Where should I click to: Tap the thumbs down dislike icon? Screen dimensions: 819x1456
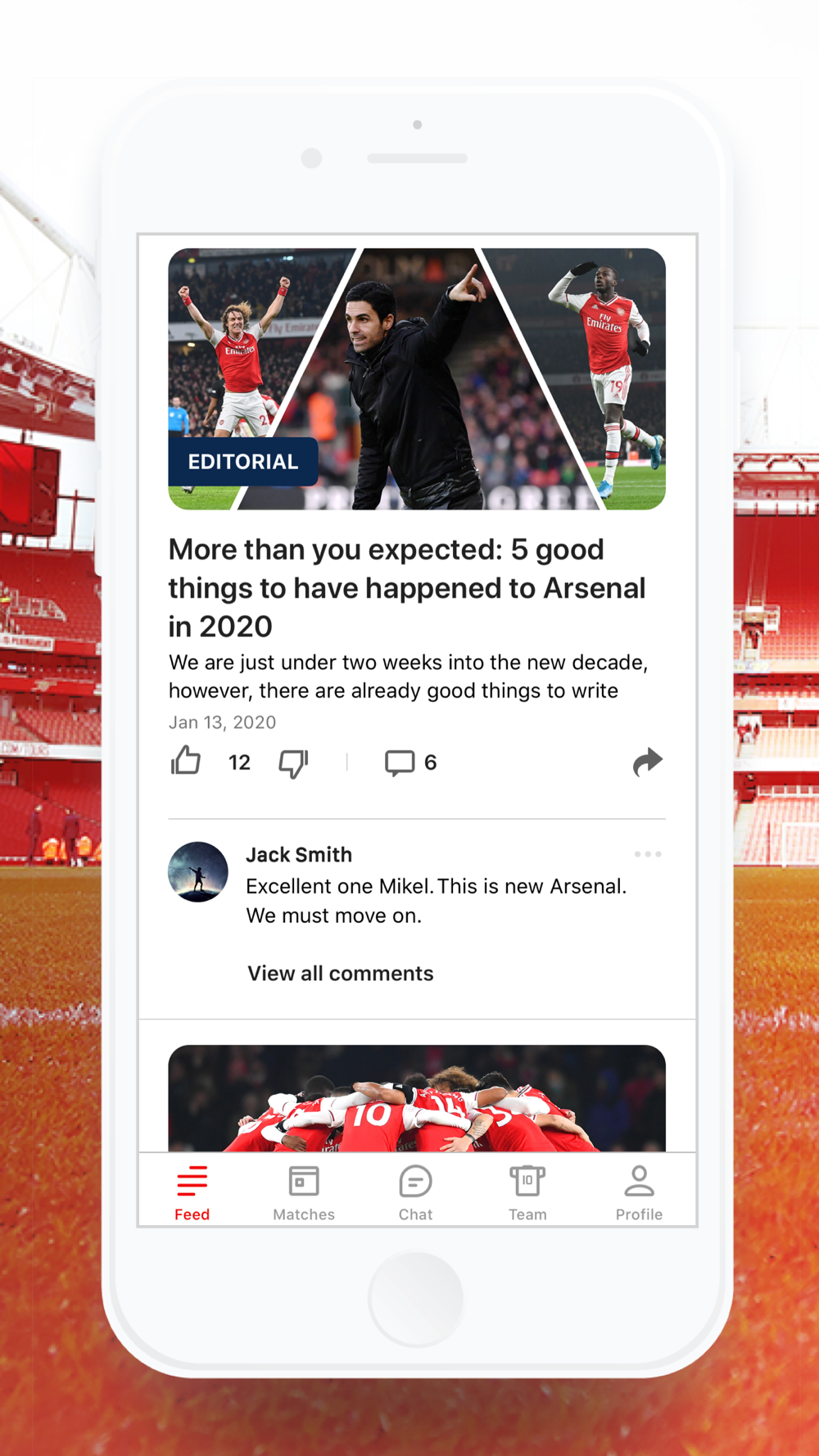(x=293, y=763)
